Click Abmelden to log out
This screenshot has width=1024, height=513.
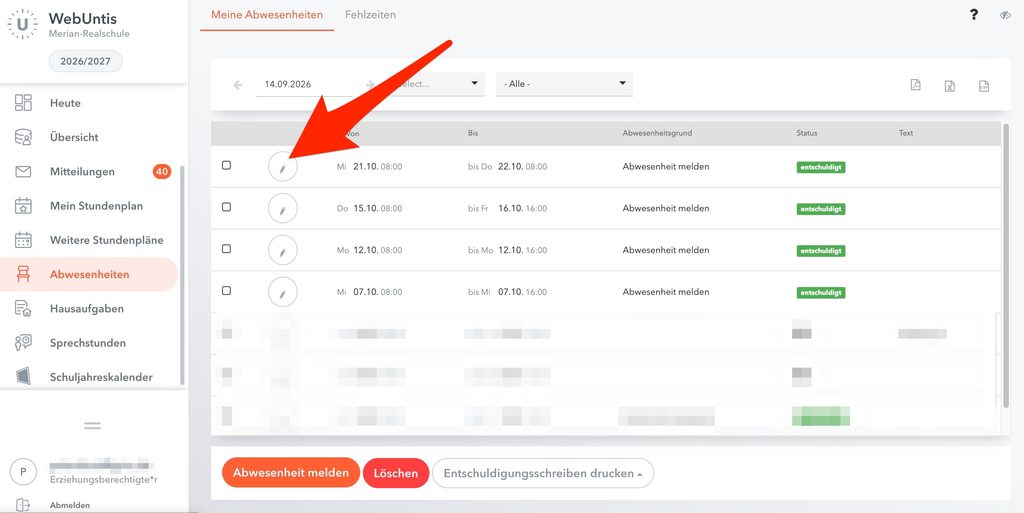[x=70, y=505]
